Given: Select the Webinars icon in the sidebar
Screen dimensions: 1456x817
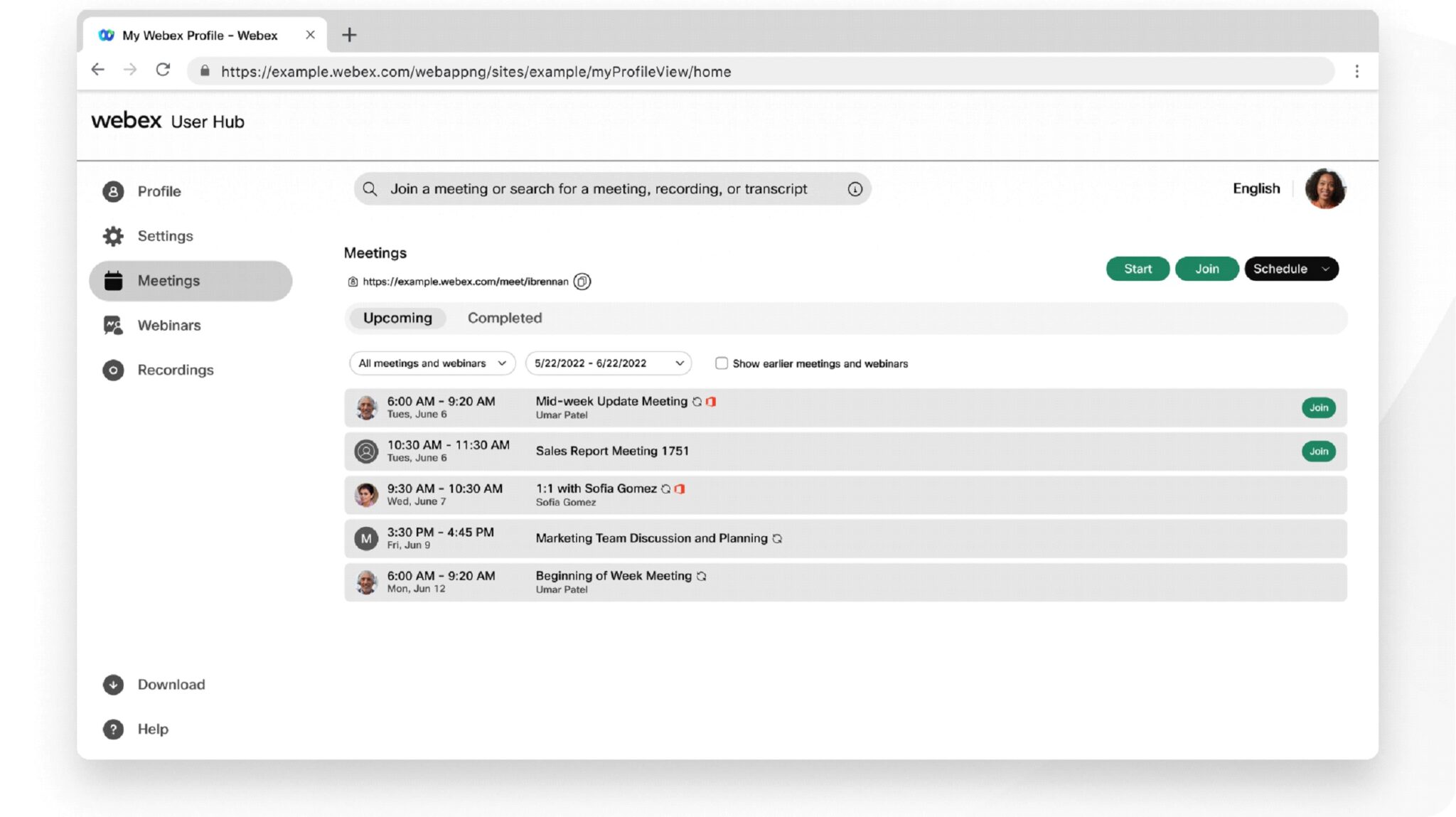Looking at the screenshot, I should pyautogui.click(x=113, y=325).
